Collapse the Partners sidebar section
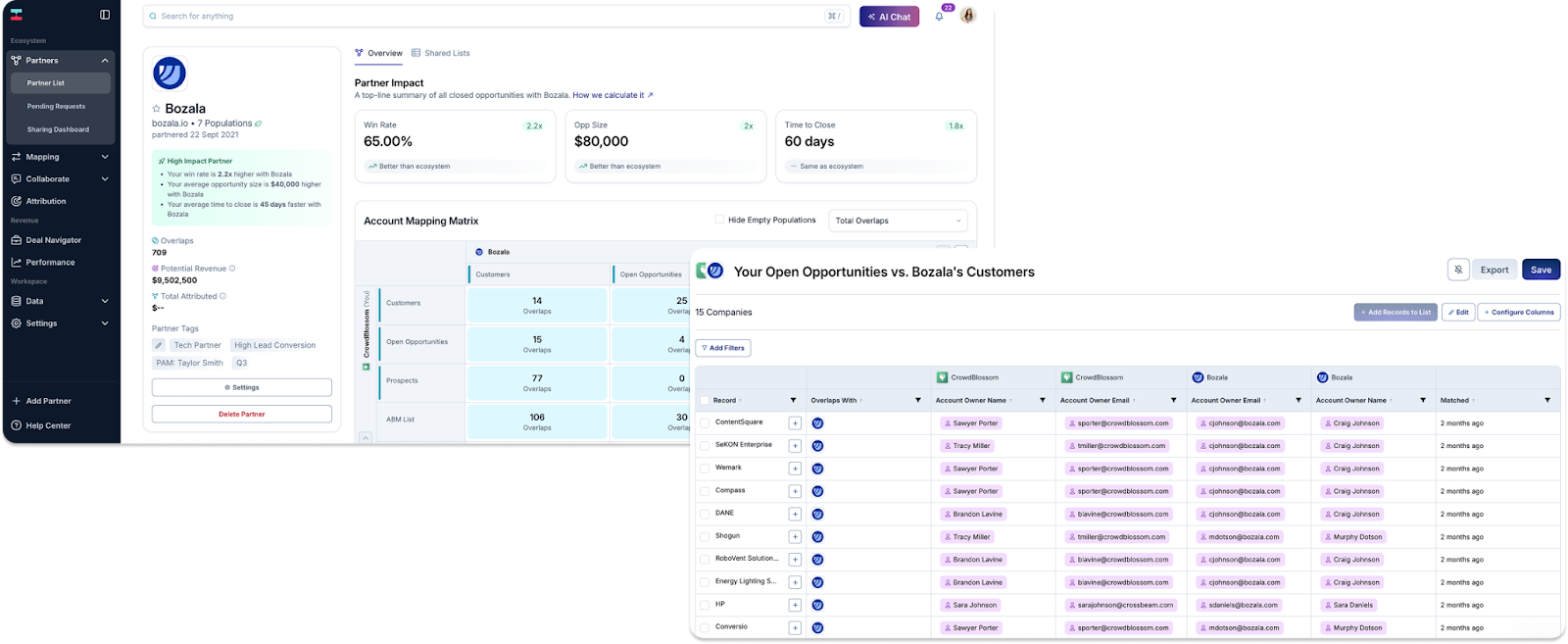The image size is (1568, 644). 105,61
